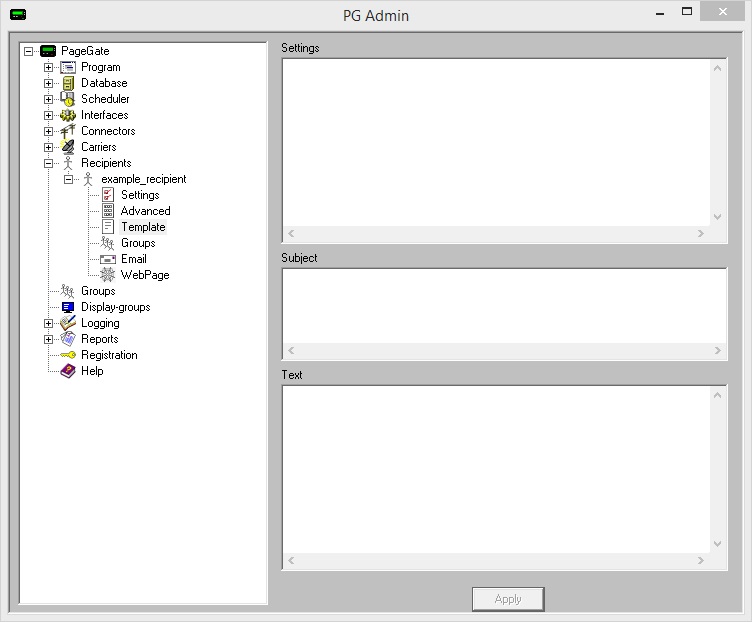The width and height of the screenshot is (752, 622).
Task: Open the Help tree label
Action: [x=92, y=371]
